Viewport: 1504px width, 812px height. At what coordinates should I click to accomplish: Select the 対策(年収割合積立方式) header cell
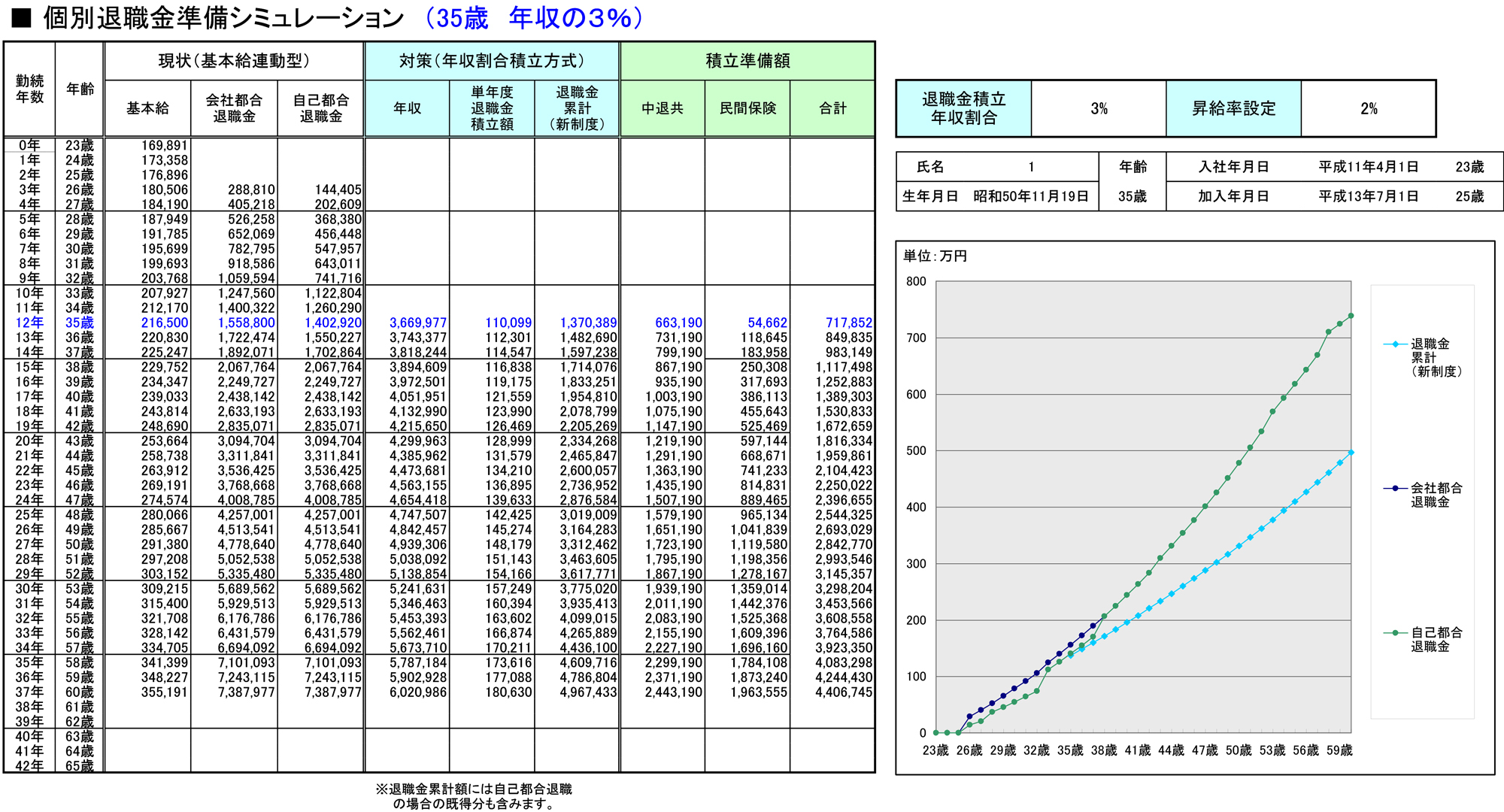(x=492, y=61)
